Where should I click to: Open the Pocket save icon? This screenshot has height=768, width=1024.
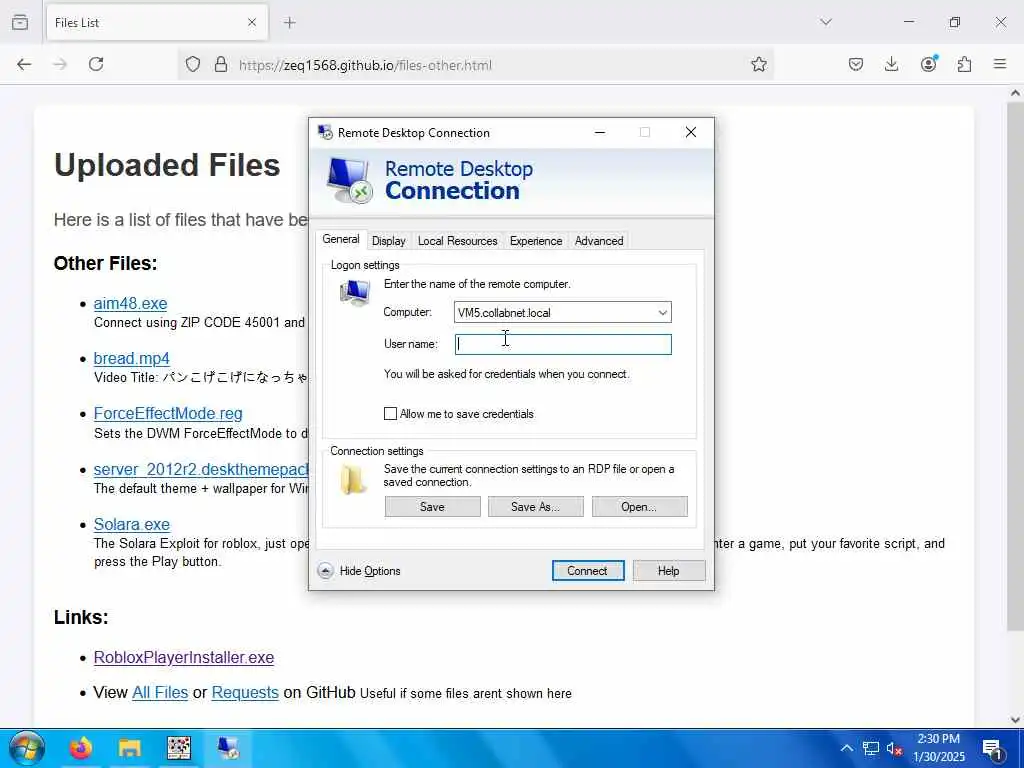(856, 64)
